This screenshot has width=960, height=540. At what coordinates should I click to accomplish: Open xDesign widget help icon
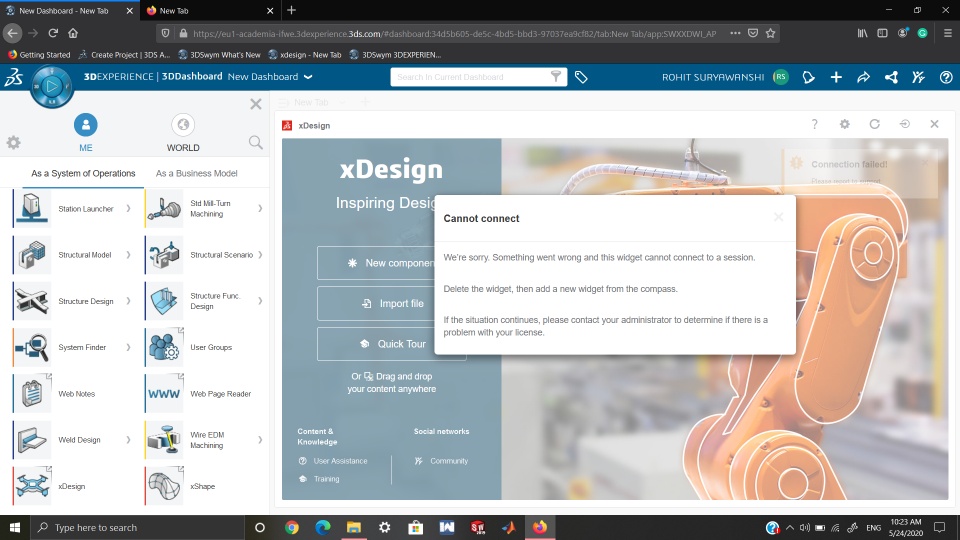point(814,124)
